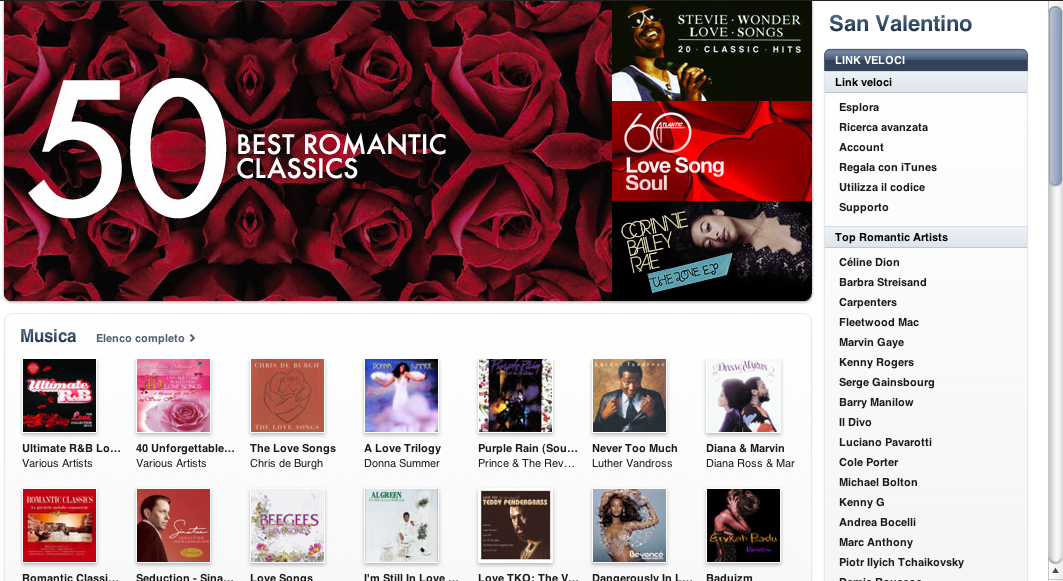The height and width of the screenshot is (581, 1063).
Task: Expand the Elenco completo music list
Action: 146,338
